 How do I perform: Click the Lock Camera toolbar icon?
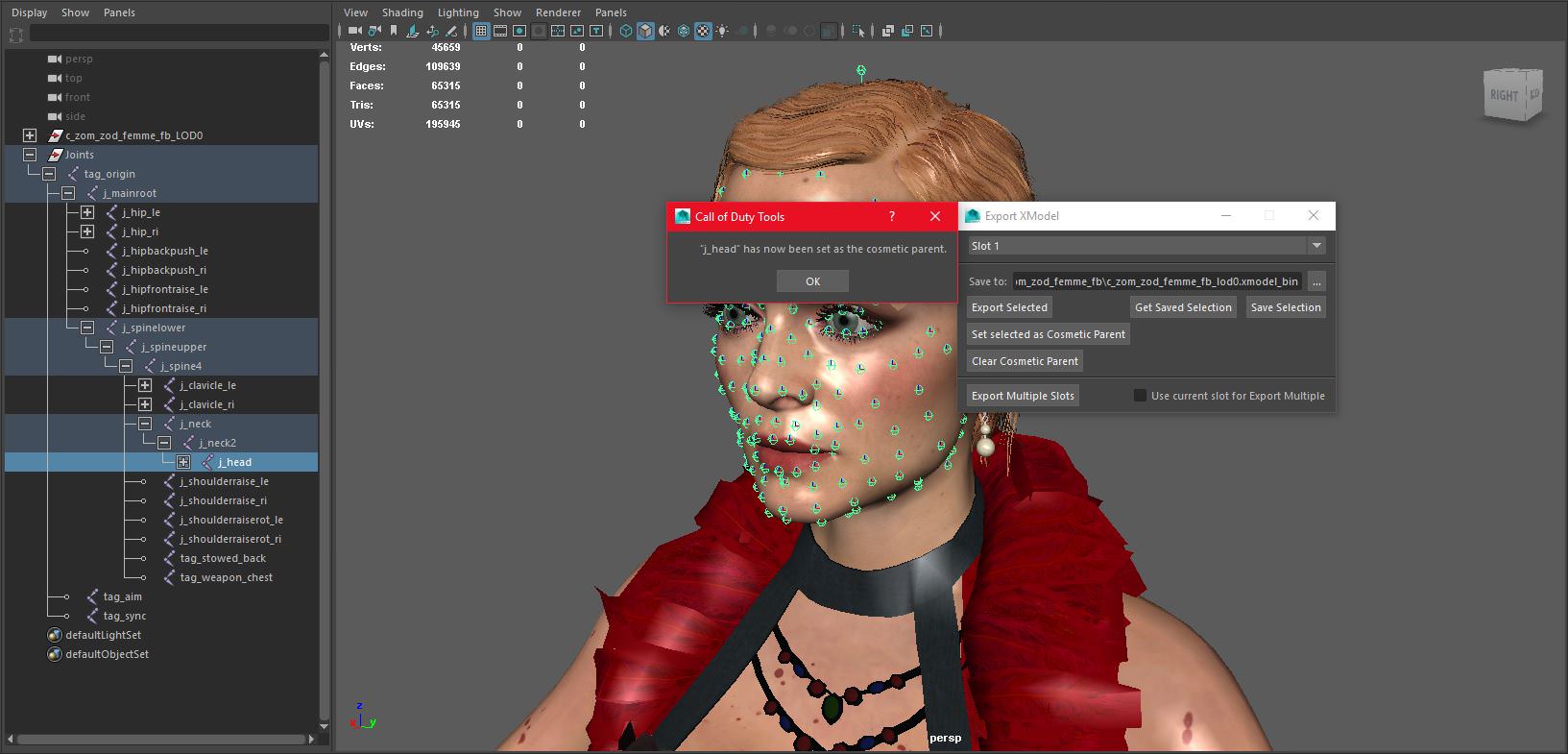(x=374, y=31)
